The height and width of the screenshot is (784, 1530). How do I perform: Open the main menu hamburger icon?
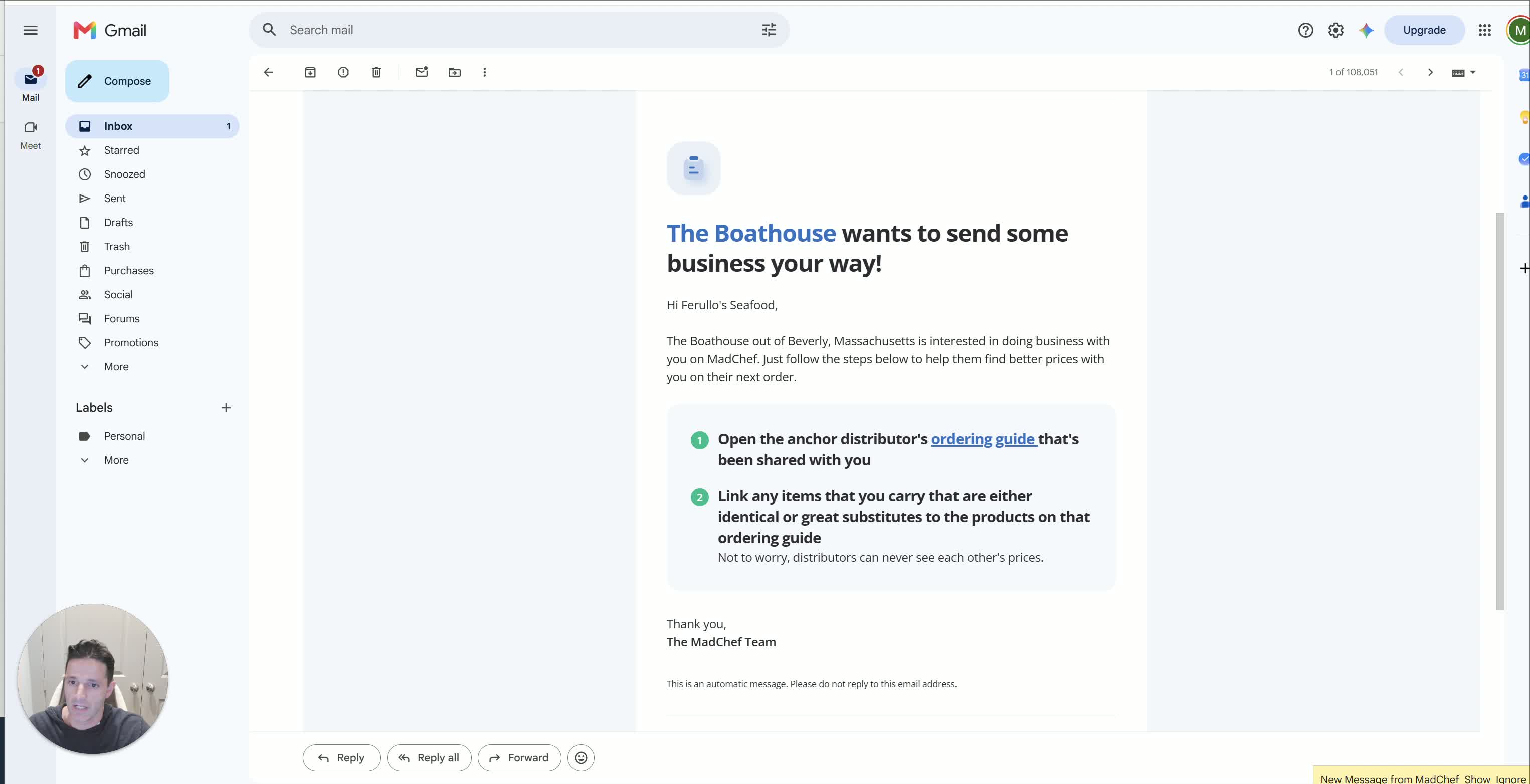point(30,30)
